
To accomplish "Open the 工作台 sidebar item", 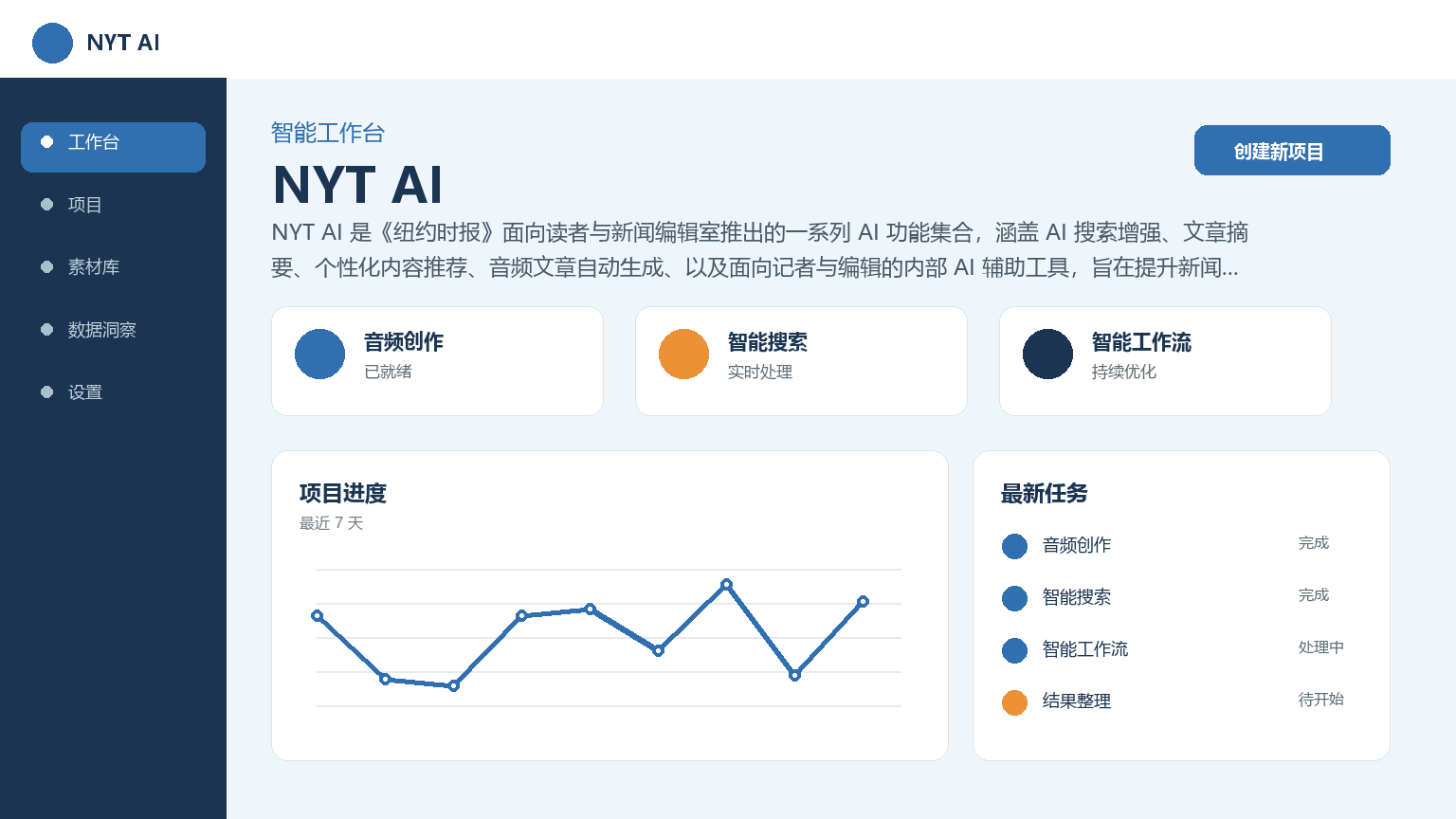I will 113,147.
